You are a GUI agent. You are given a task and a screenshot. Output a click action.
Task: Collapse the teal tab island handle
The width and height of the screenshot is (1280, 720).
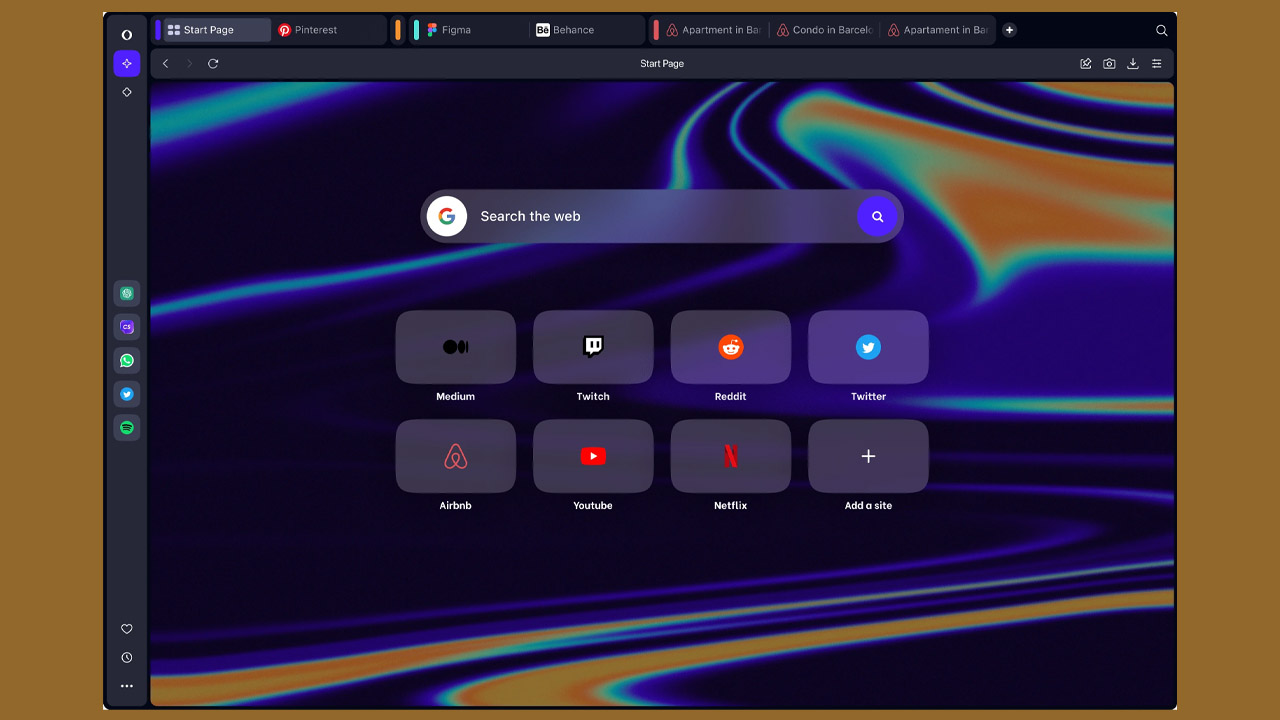416,30
